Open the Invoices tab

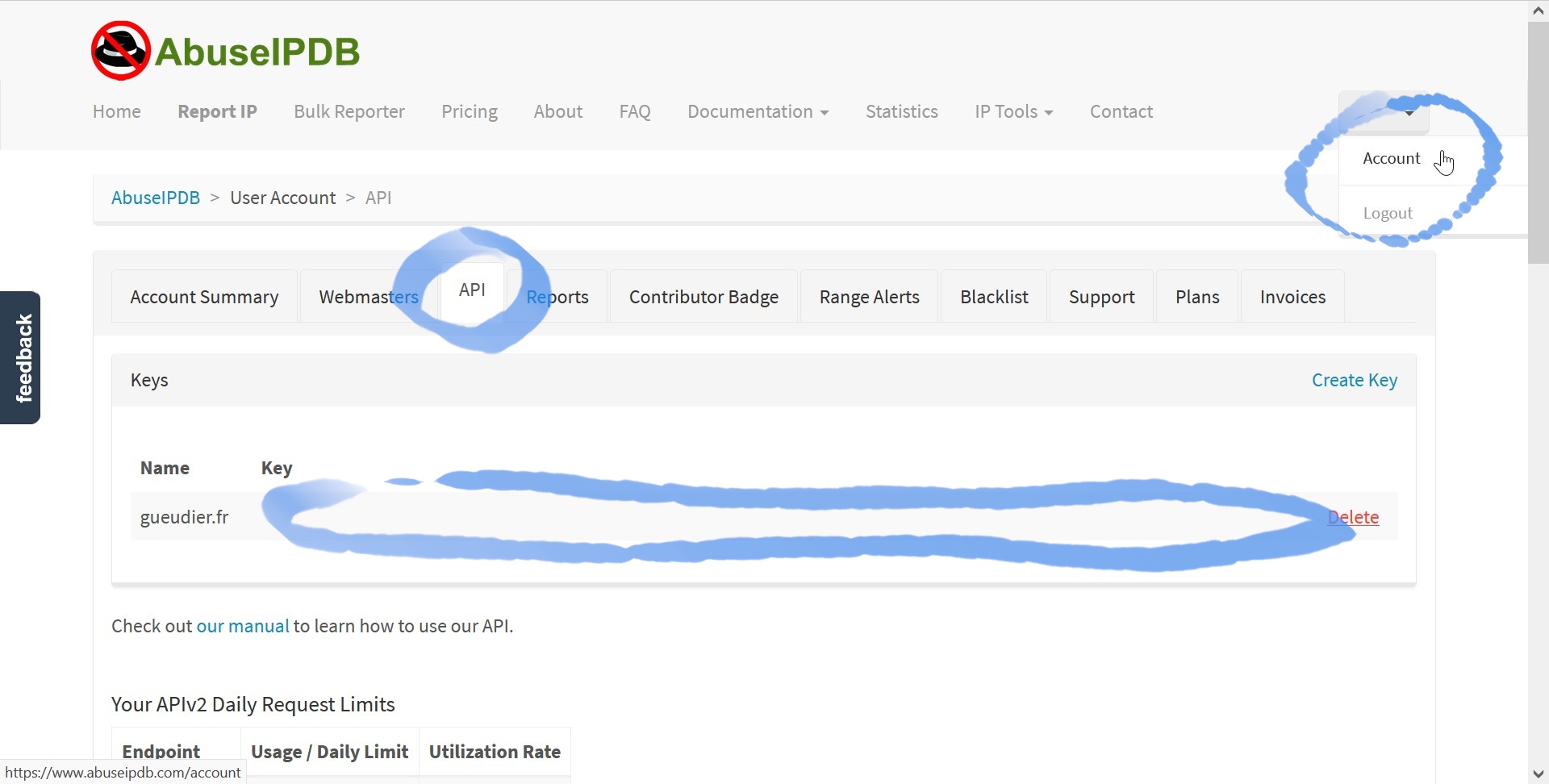1292,297
